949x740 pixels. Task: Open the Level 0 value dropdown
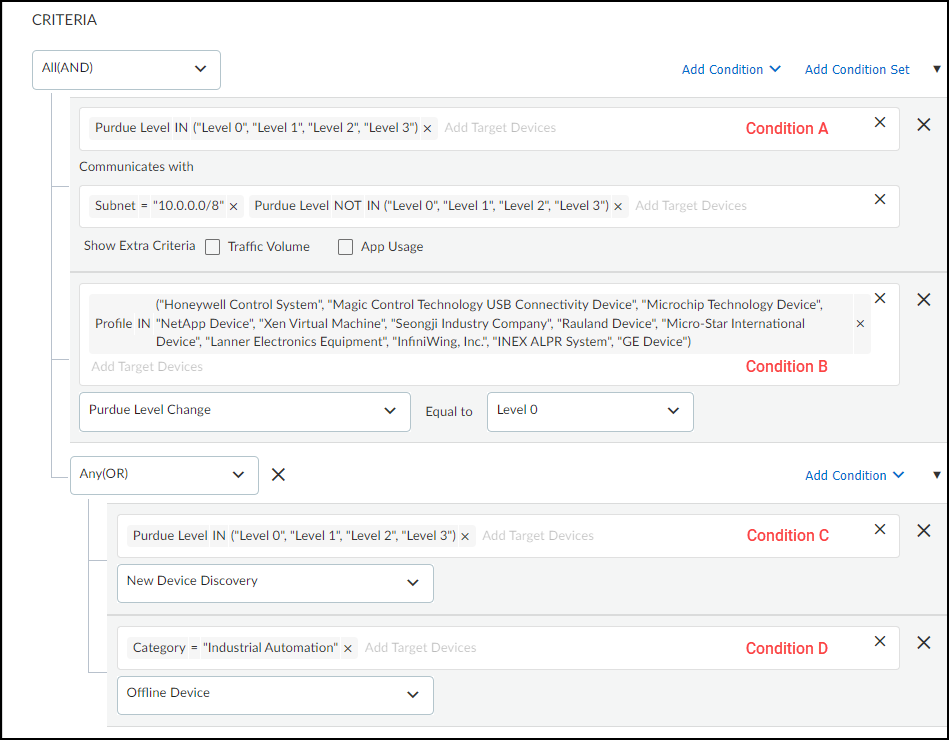(589, 411)
